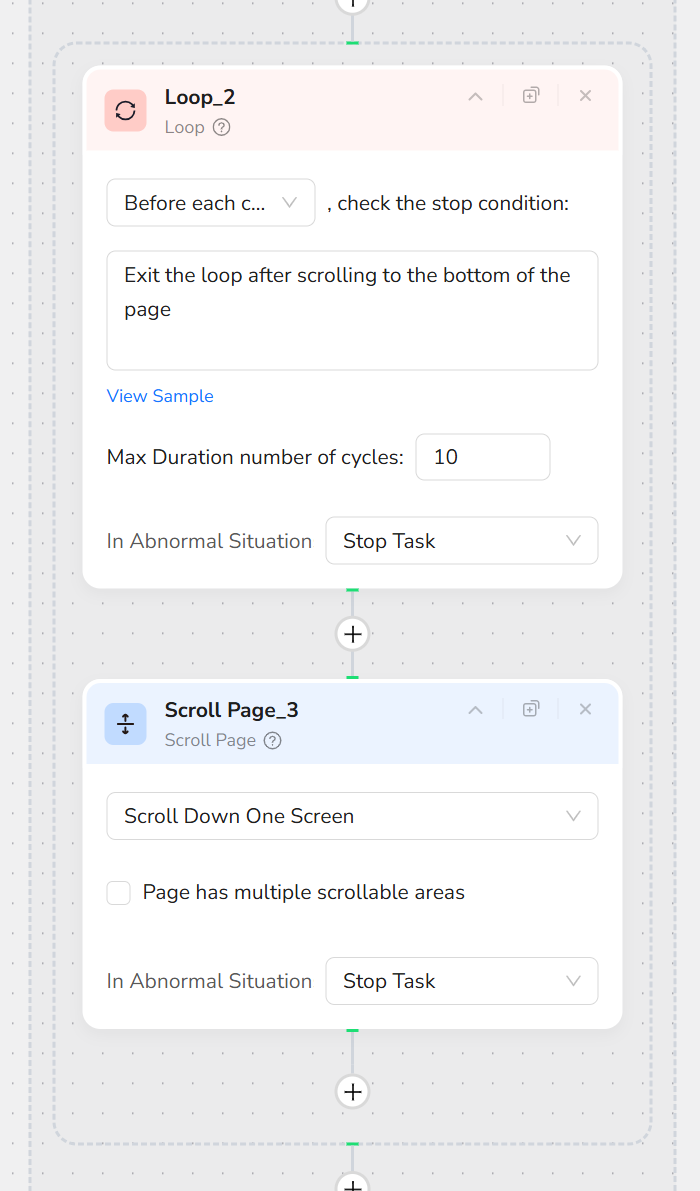This screenshot has width=700, height=1191.
Task: Collapse the Loop_2 node
Action: pos(475,95)
